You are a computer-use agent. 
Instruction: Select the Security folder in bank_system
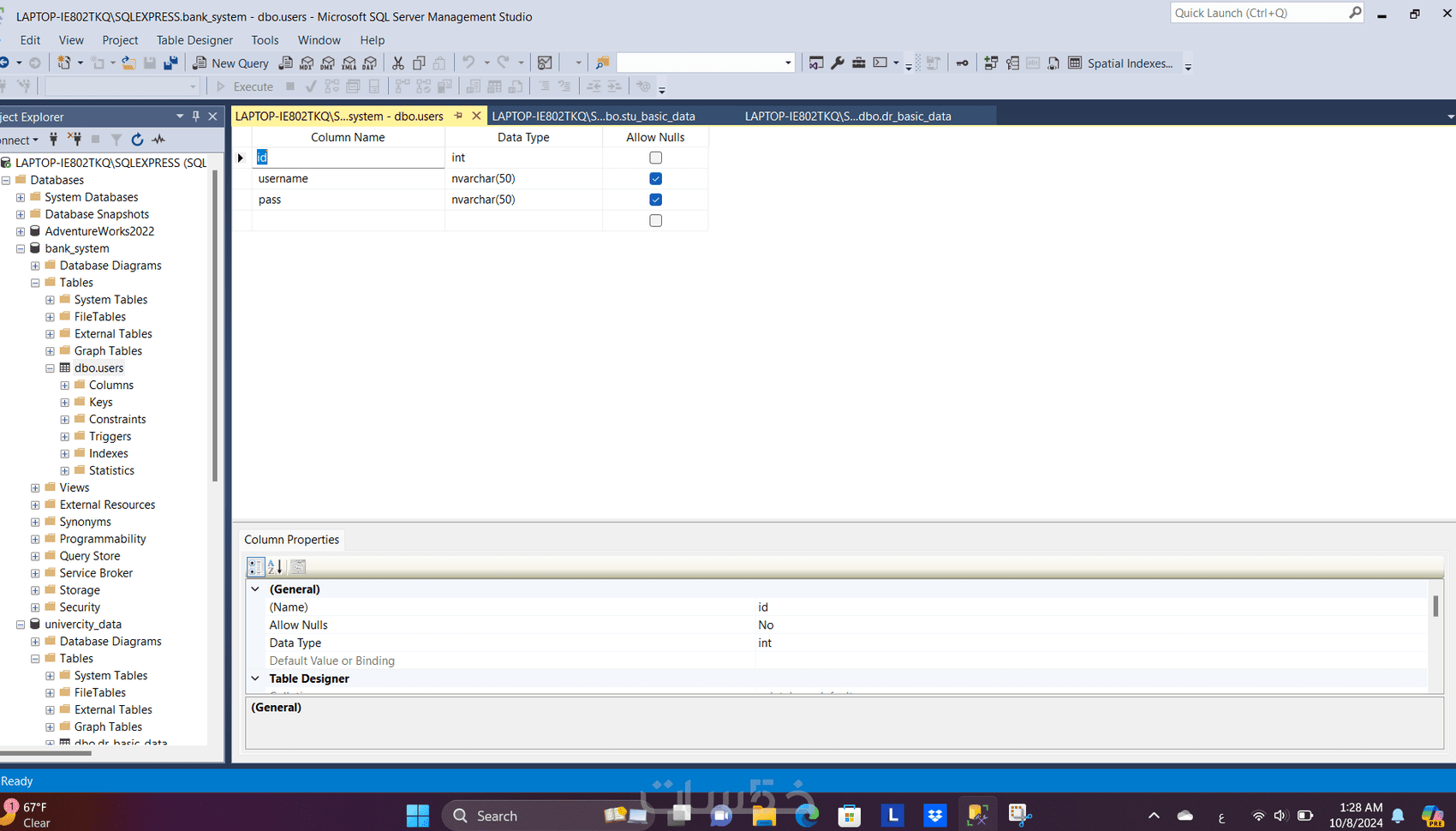pyautogui.click(x=80, y=607)
